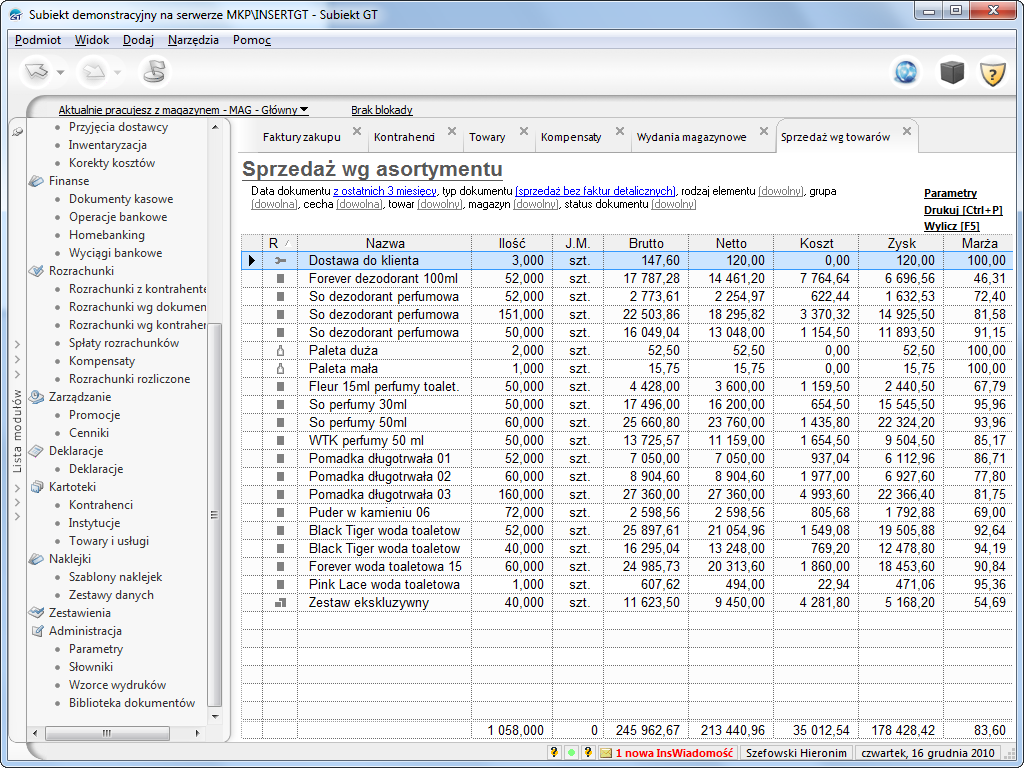The width and height of the screenshot is (1024, 768).
Task: Open the help shield question-mark icon
Action: coord(991,73)
